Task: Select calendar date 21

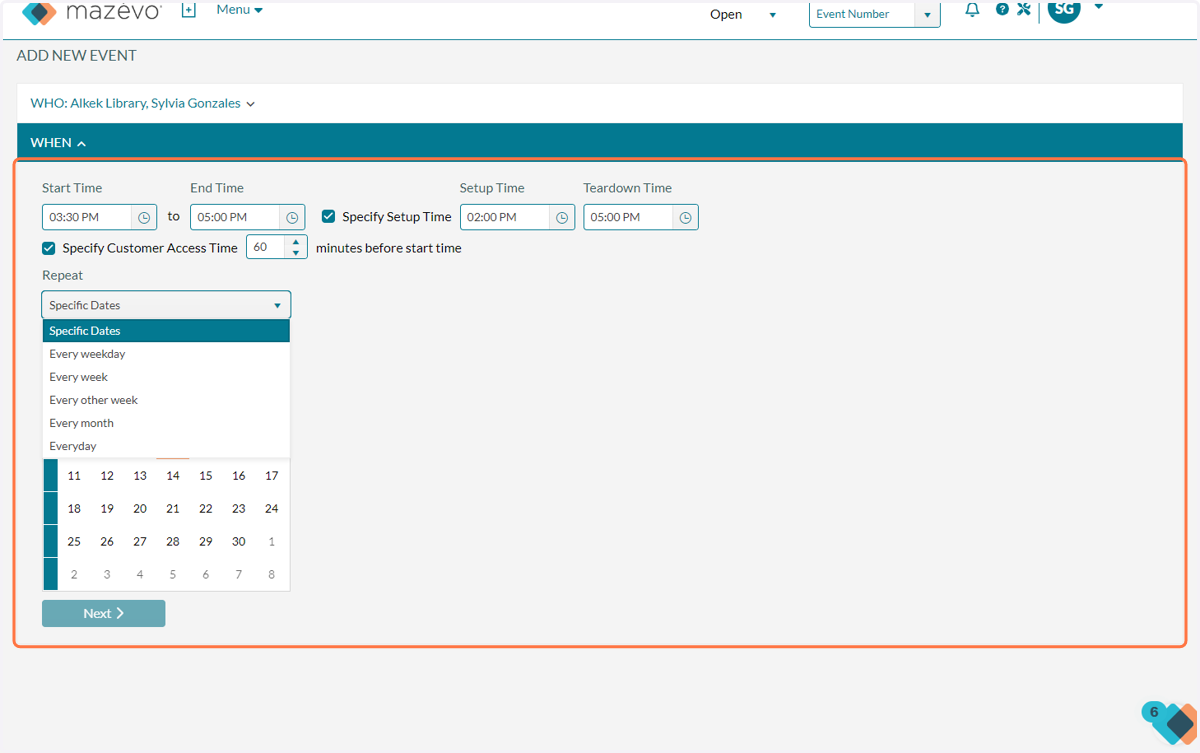Action: pyautogui.click(x=173, y=509)
